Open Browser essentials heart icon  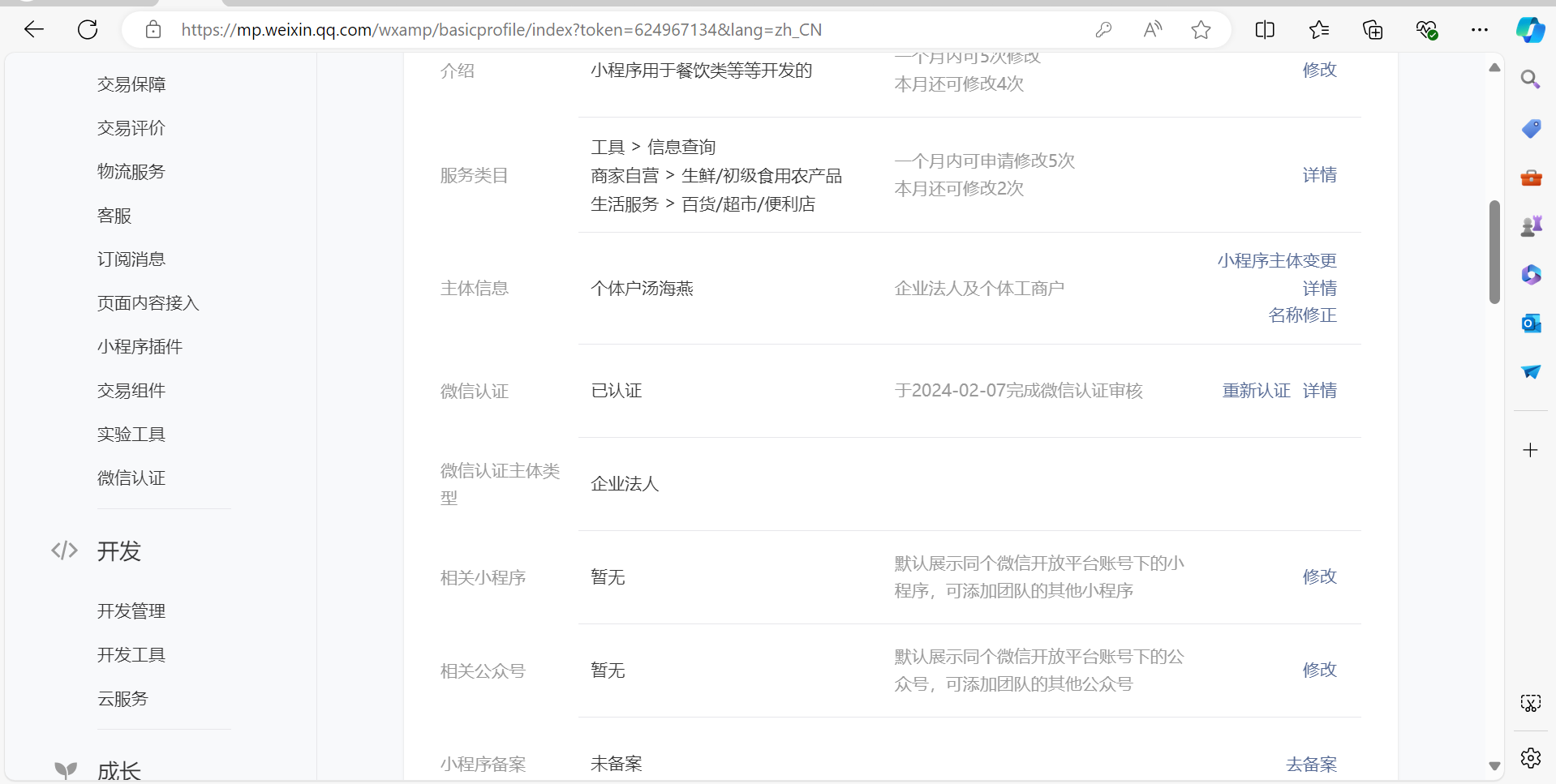(x=1427, y=30)
